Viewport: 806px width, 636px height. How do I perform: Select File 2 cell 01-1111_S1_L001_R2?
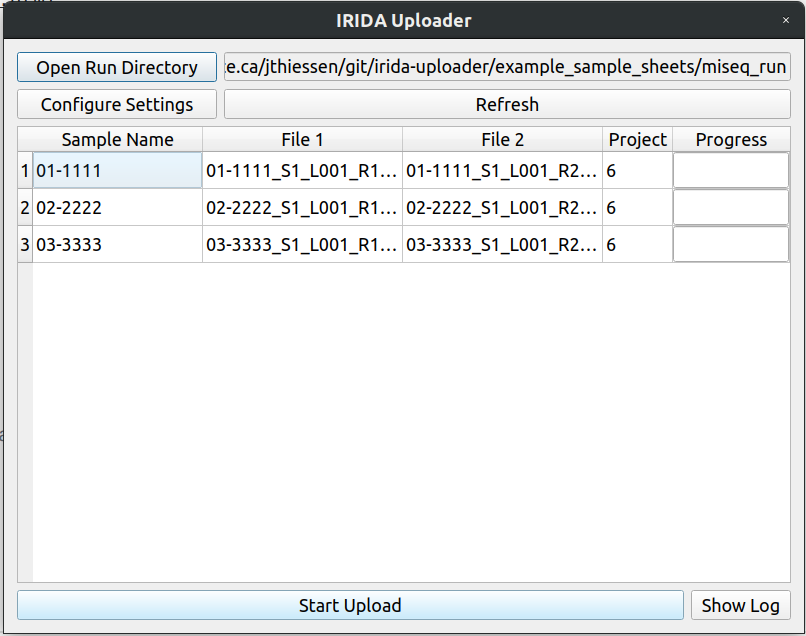point(502,170)
